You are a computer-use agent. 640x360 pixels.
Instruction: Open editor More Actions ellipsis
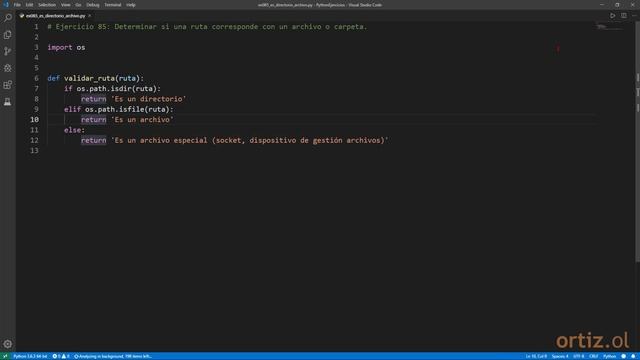634,16
